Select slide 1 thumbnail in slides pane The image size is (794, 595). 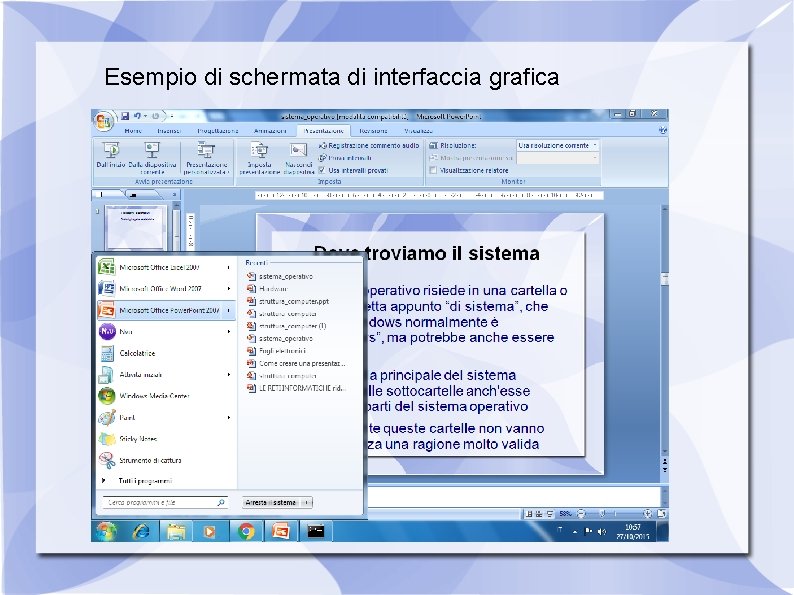(136, 227)
